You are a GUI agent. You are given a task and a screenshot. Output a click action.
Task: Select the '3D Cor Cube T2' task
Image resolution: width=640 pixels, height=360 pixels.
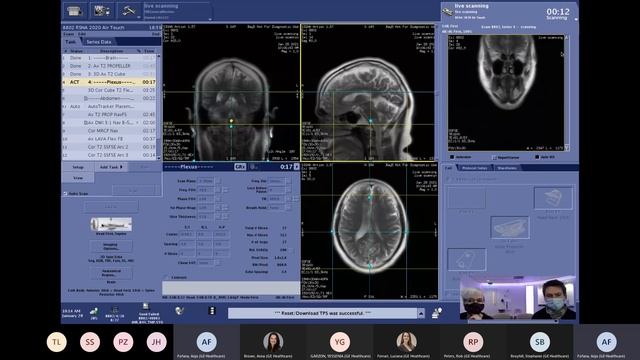pyautogui.click(x=109, y=90)
